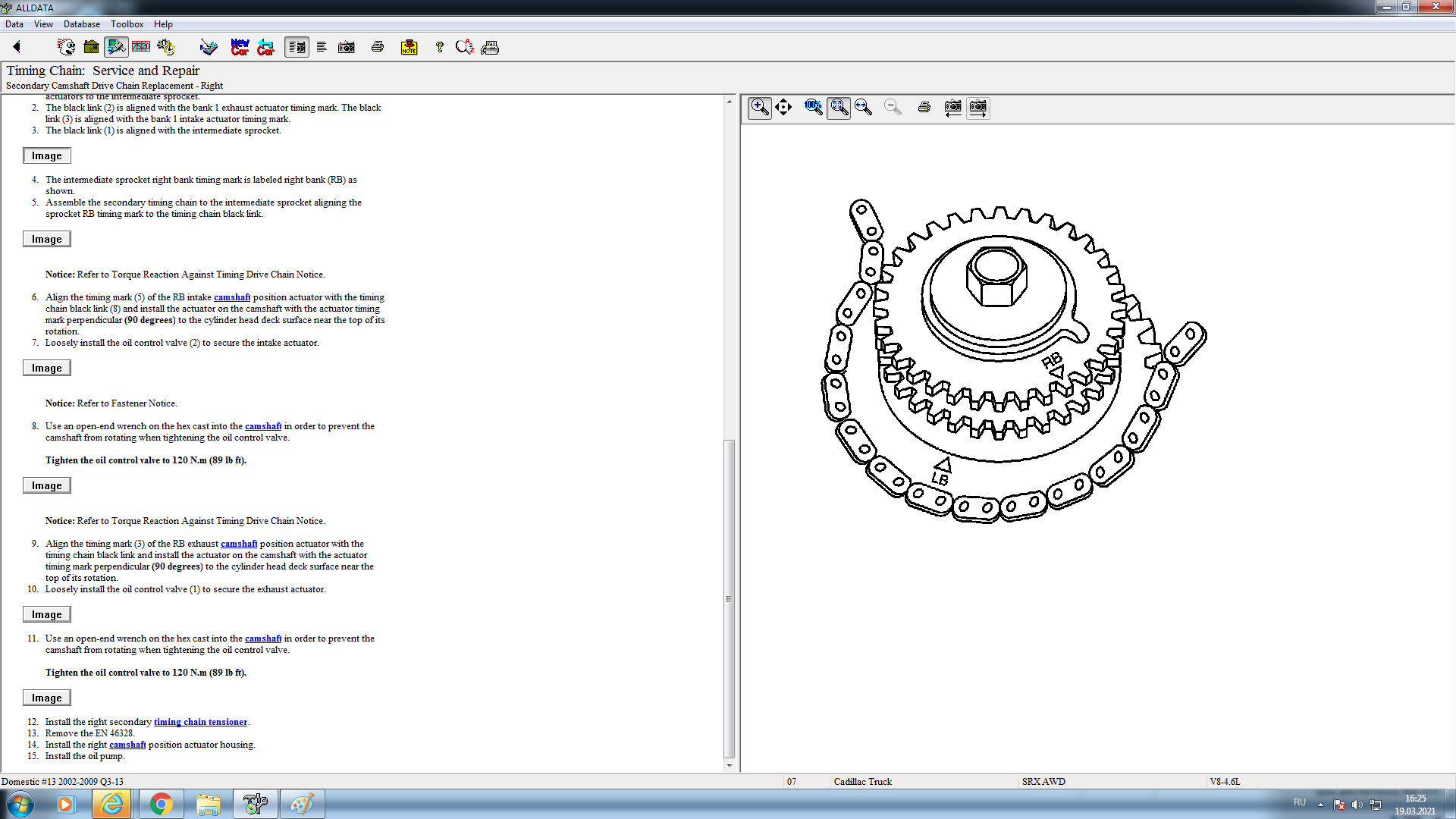Open the Toolbox menu
This screenshot has width=1456, height=819.
(x=127, y=24)
